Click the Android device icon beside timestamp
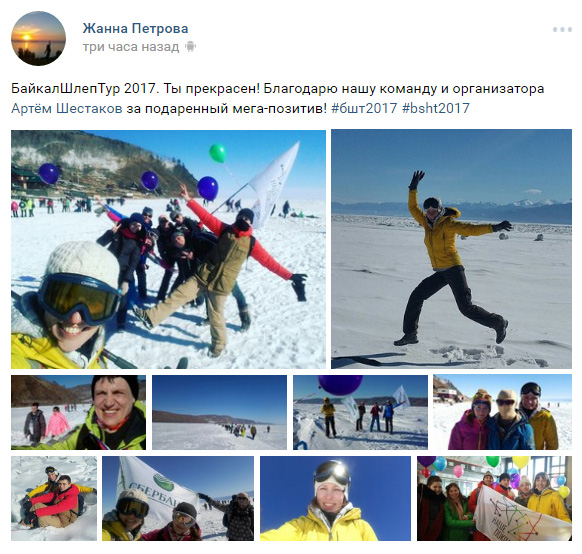Image resolution: width=582 pixels, height=554 pixels. pyautogui.click(x=190, y=47)
